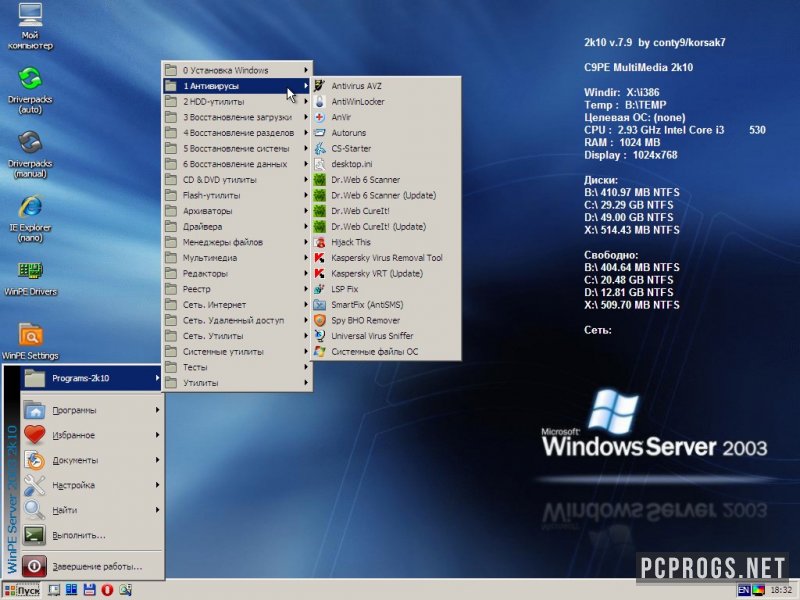The height and width of the screenshot is (600, 800).
Task: Click the WinPE Drivers desktop icon
Action: [x=30, y=278]
